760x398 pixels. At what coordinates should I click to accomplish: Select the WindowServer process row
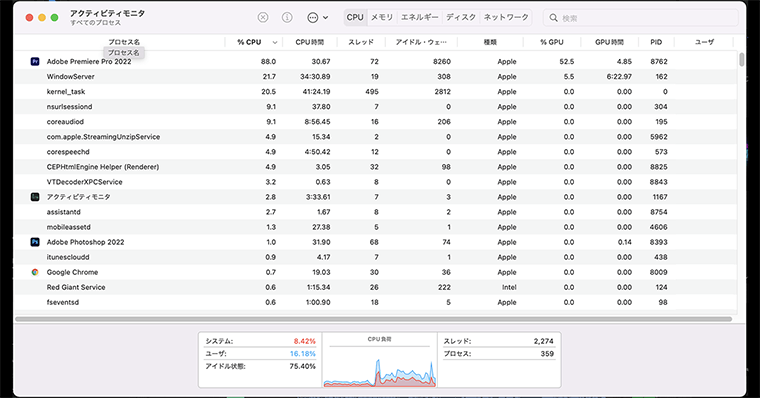[x=376, y=77]
